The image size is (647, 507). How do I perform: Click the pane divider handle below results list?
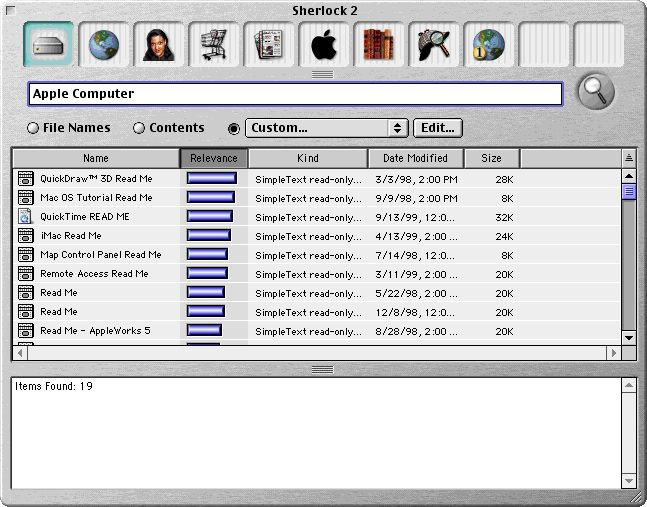[x=322, y=369]
